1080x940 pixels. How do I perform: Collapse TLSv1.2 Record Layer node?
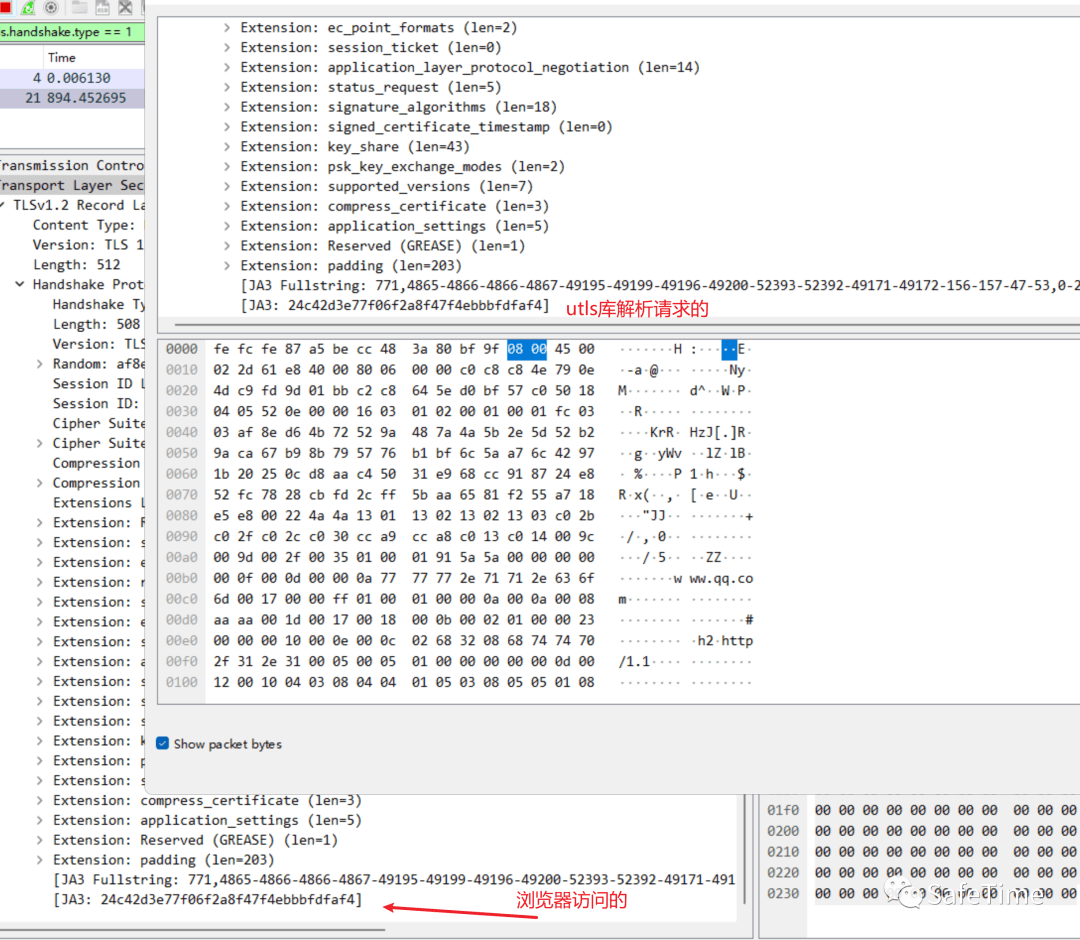(x=3, y=205)
